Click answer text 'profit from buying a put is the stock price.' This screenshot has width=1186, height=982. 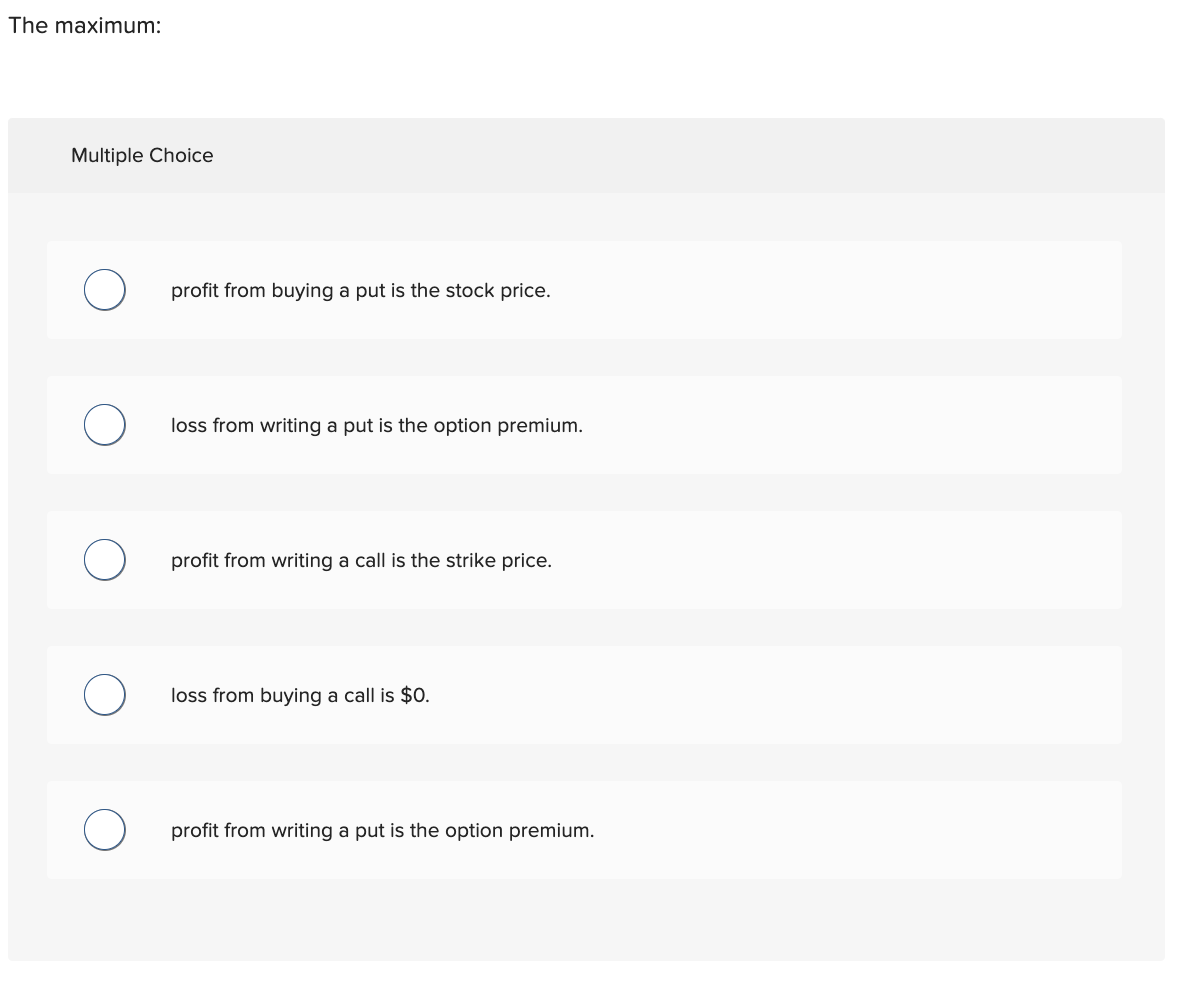pos(361,291)
